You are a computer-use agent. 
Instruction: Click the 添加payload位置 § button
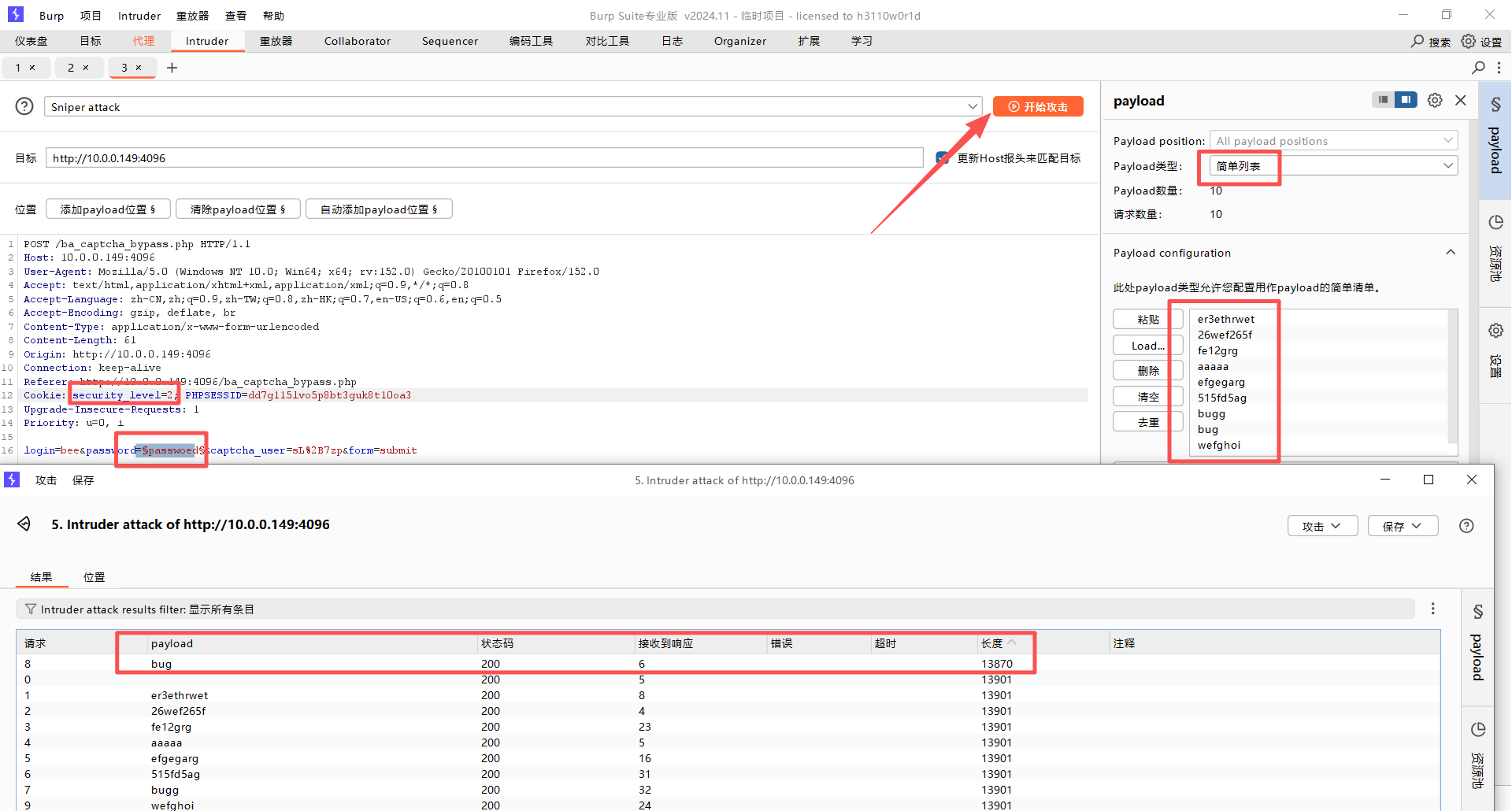(x=108, y=209)
